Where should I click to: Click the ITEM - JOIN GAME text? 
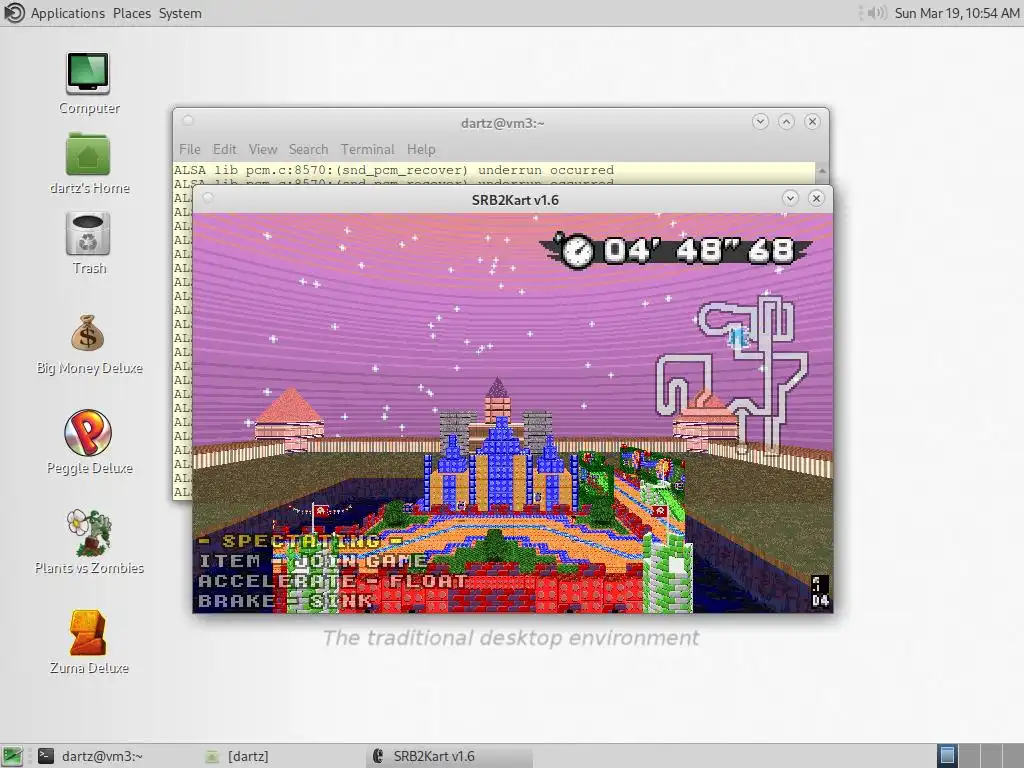pyautogui.click(x=313, y=561)
